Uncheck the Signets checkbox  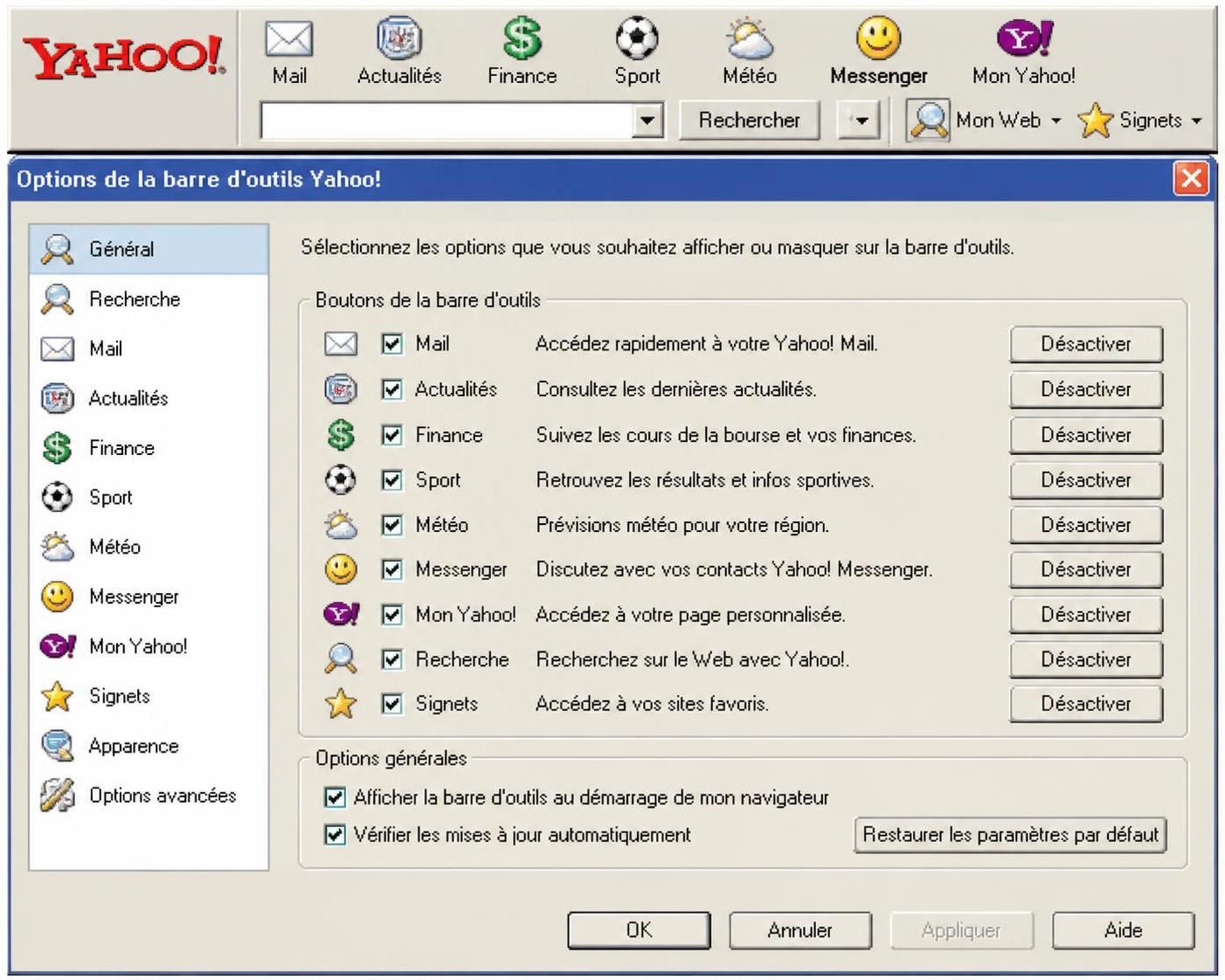(392, 703)
